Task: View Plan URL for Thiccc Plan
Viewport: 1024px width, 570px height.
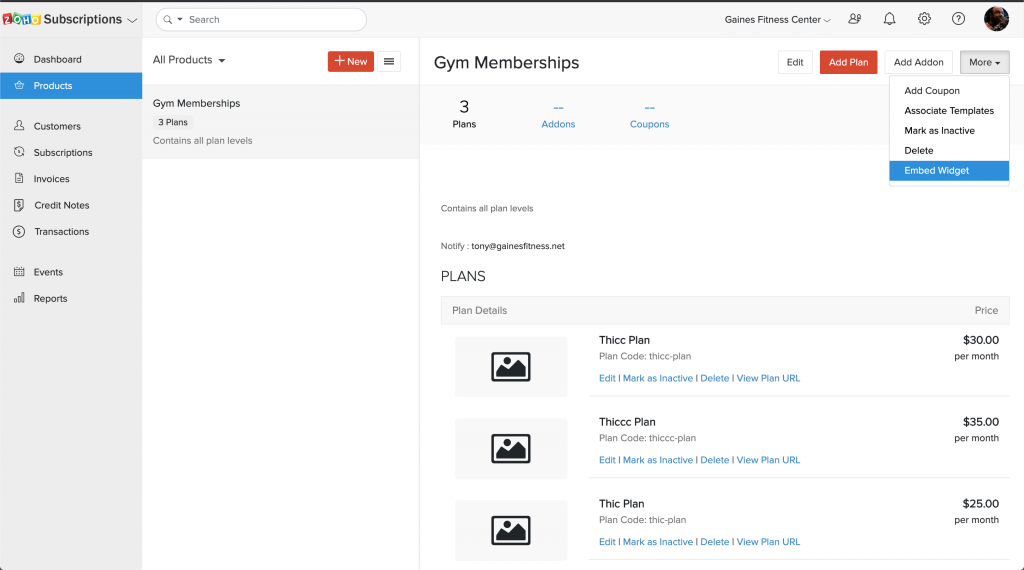Action: pyautogui.click(x=768, y=460)
